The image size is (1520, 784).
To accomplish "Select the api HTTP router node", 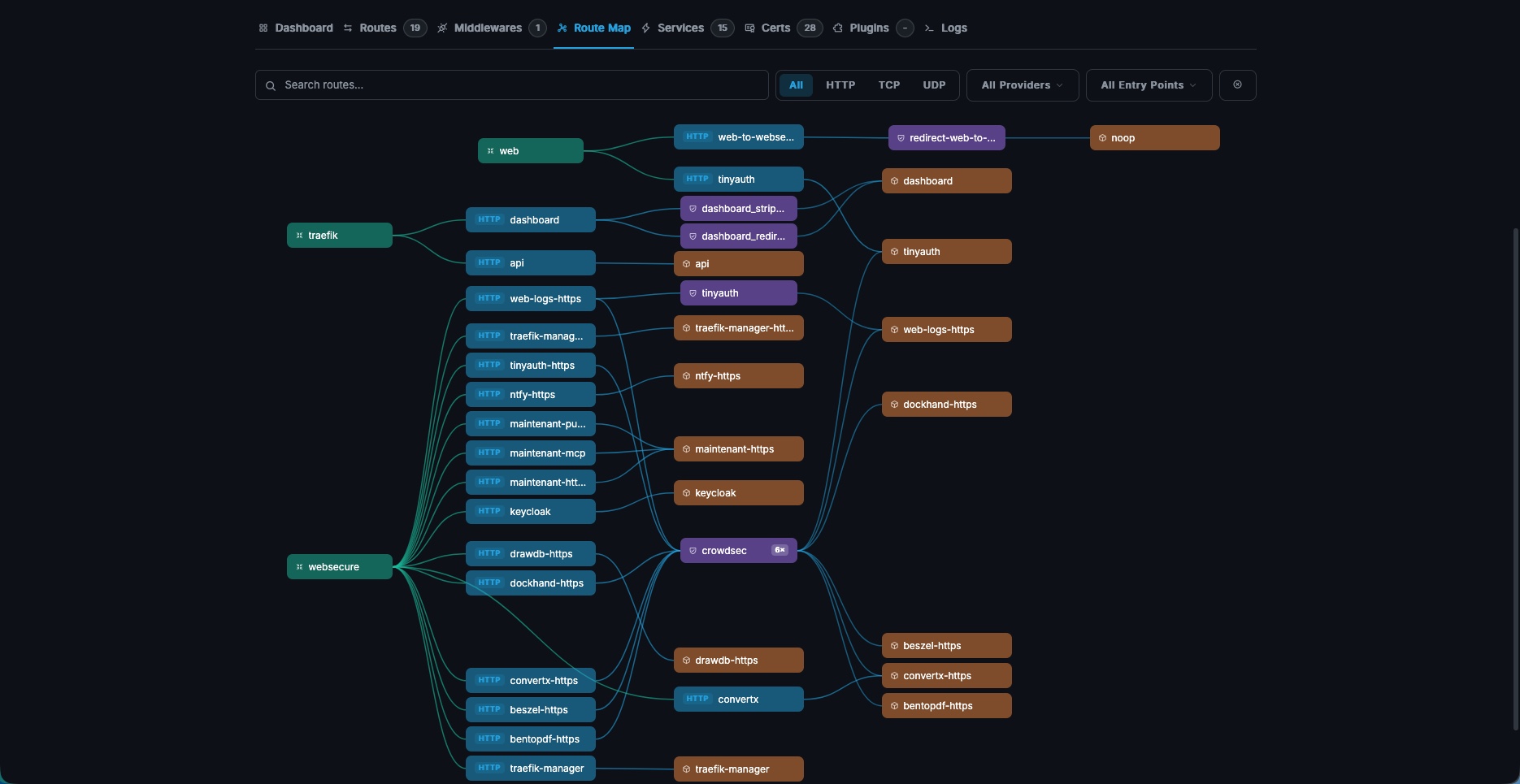I will [x=531, y=262].
